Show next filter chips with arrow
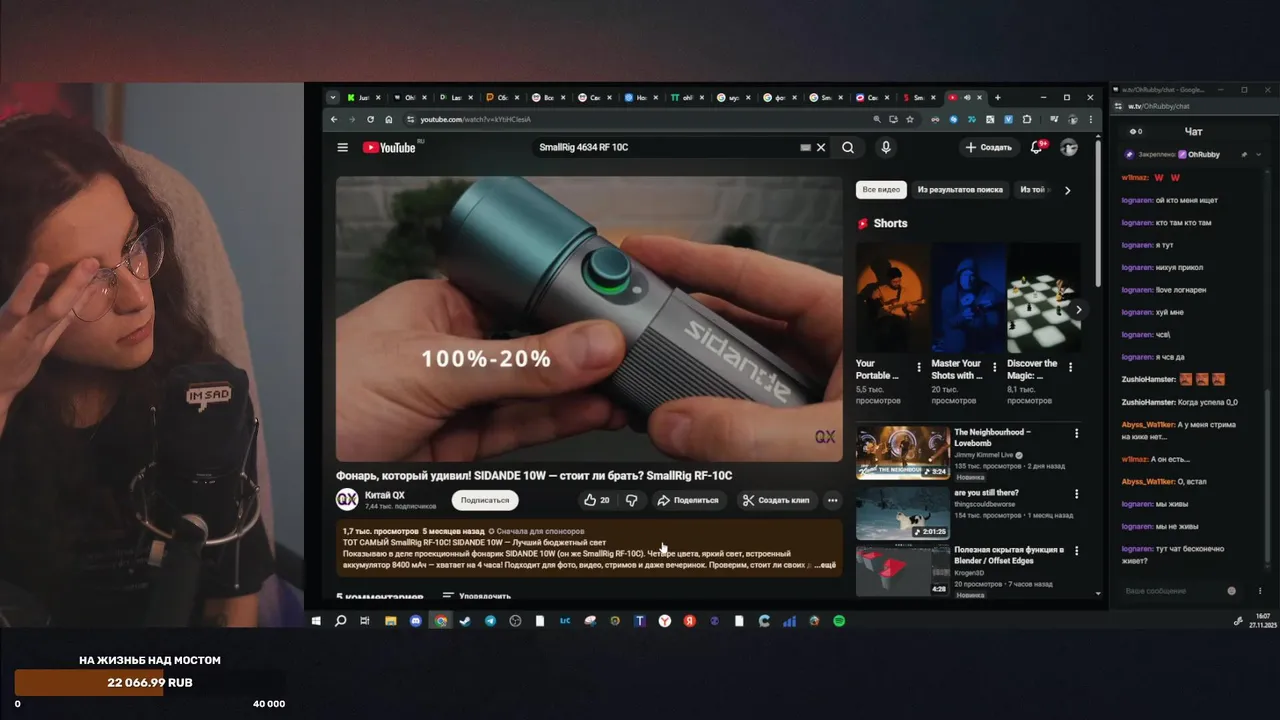Viewport: 1280px width, 720px height. coord(1067,190)
